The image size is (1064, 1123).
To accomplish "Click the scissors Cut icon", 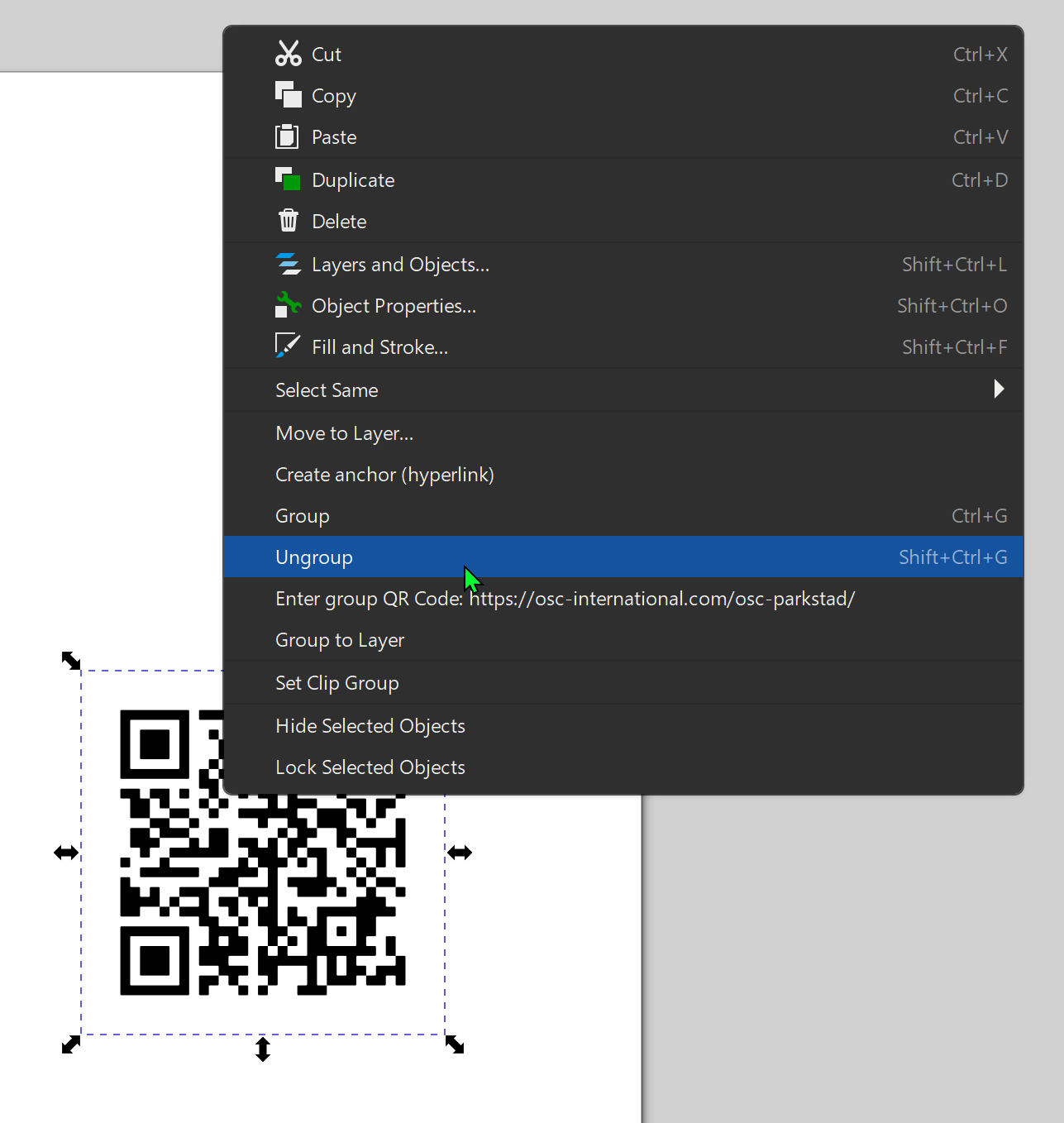I will tap(288, 52).
